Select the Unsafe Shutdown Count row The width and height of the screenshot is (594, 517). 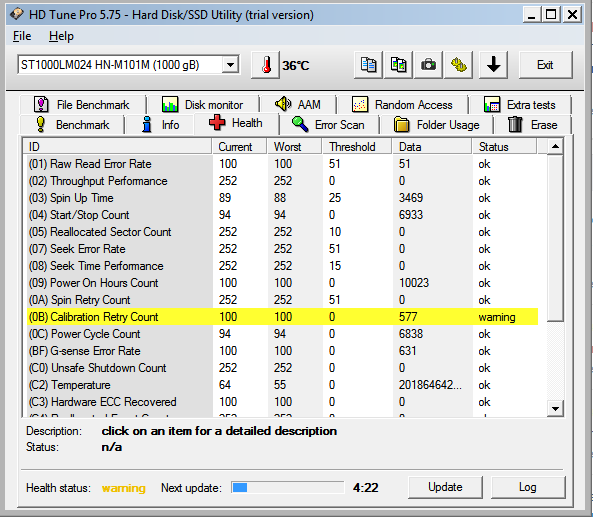283,368
